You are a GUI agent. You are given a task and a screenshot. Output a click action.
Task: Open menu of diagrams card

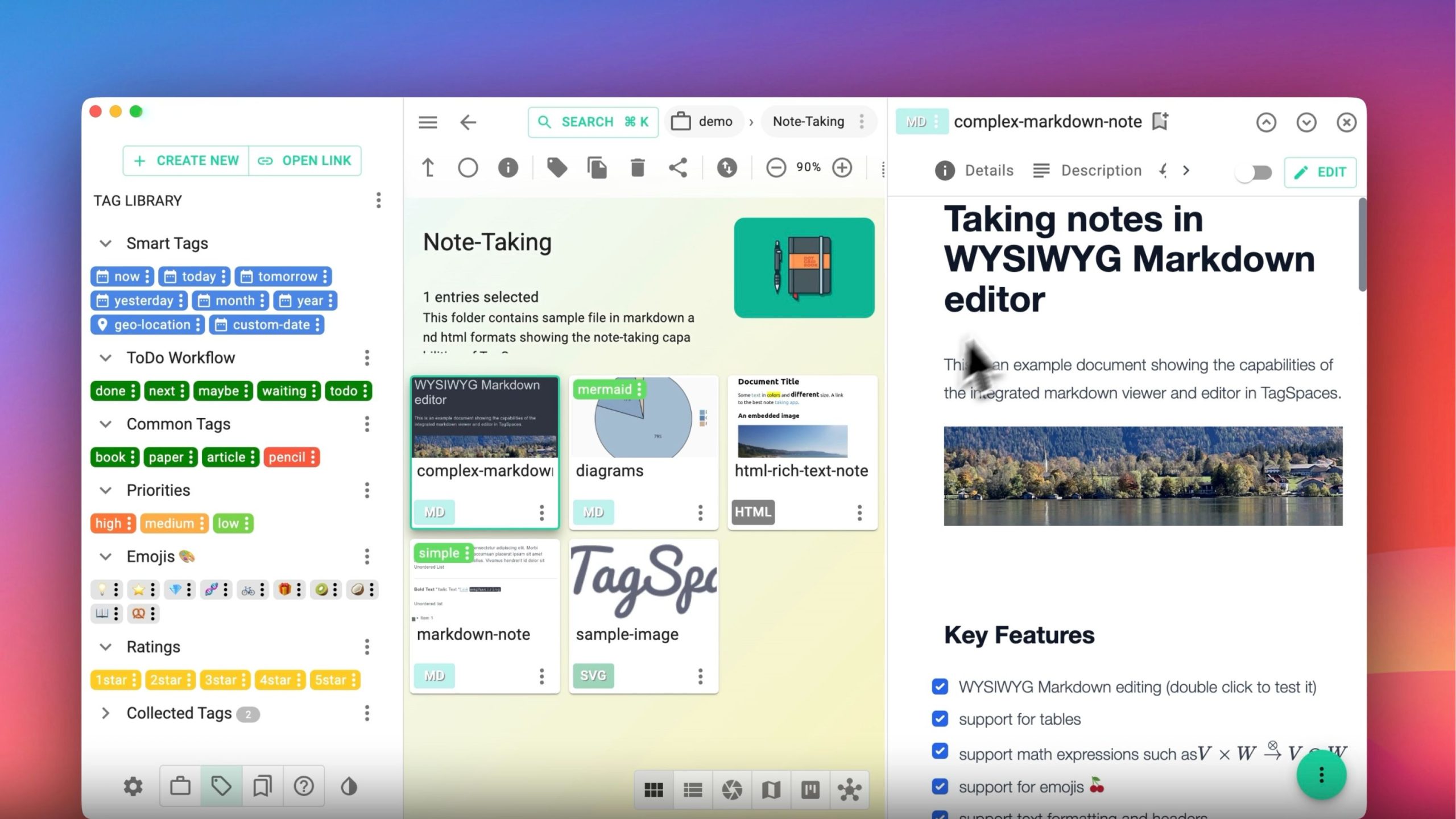pyautogui.click(x=700, y=512)
